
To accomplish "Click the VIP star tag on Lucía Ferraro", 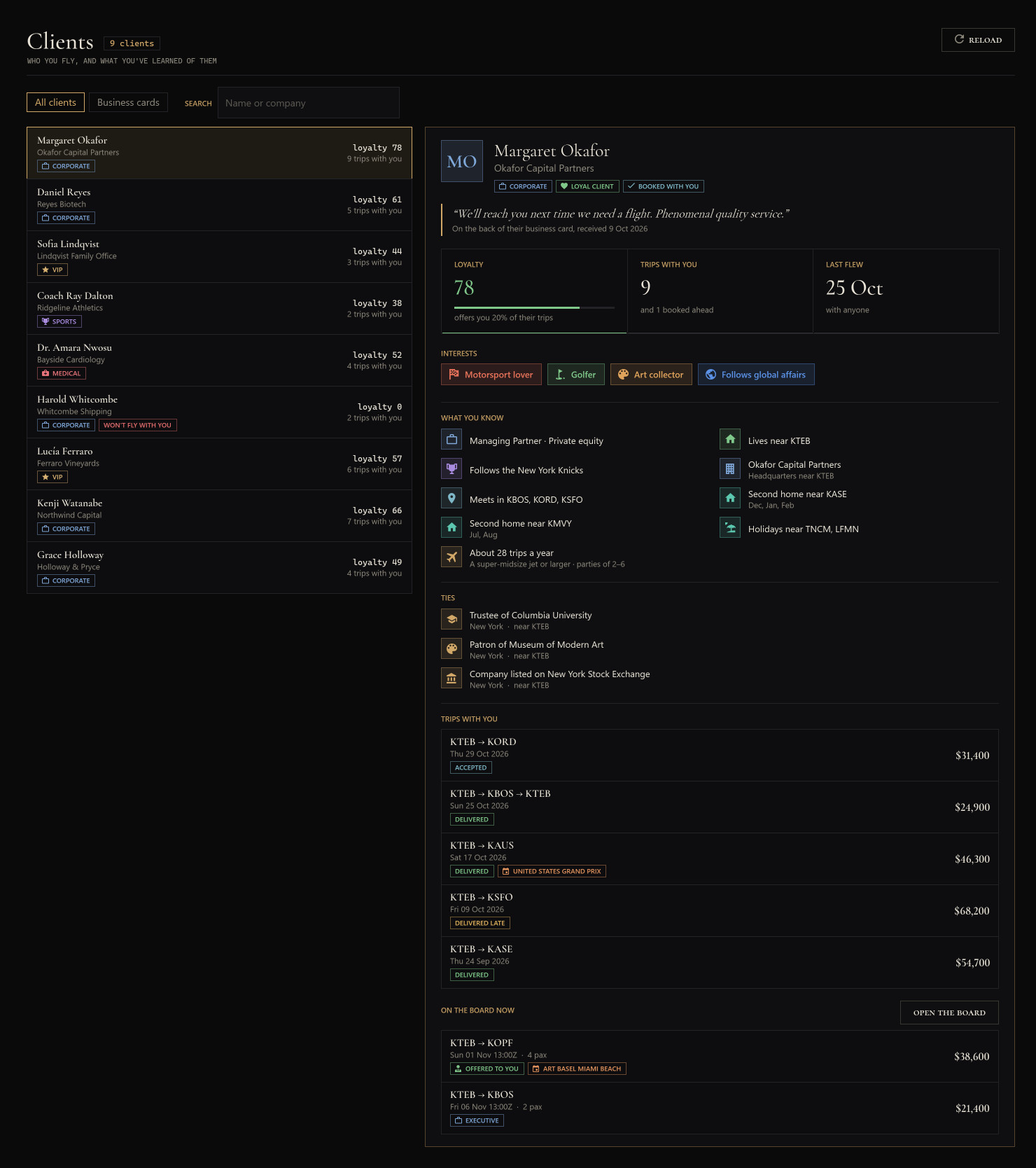I will [52, 477].
